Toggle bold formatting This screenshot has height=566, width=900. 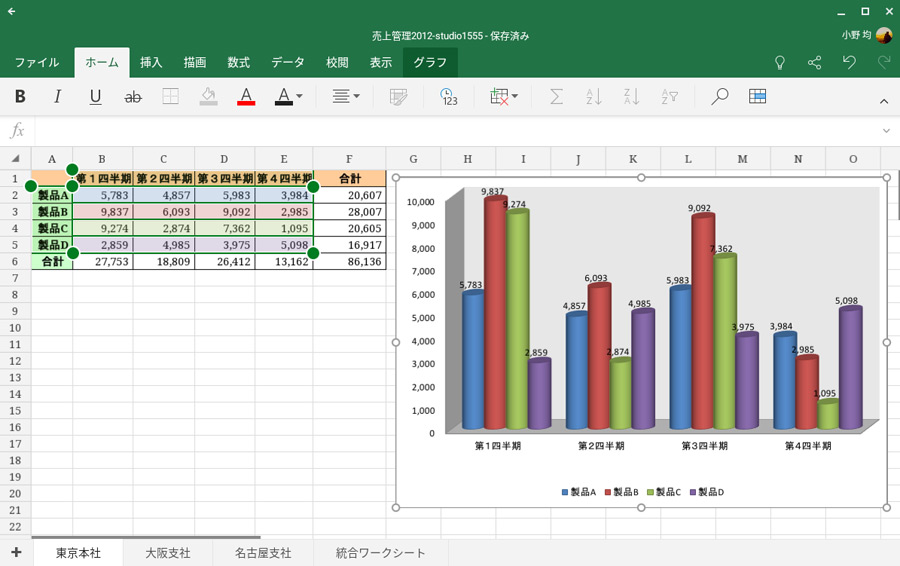pyautogui.click(x=20, y=97)
